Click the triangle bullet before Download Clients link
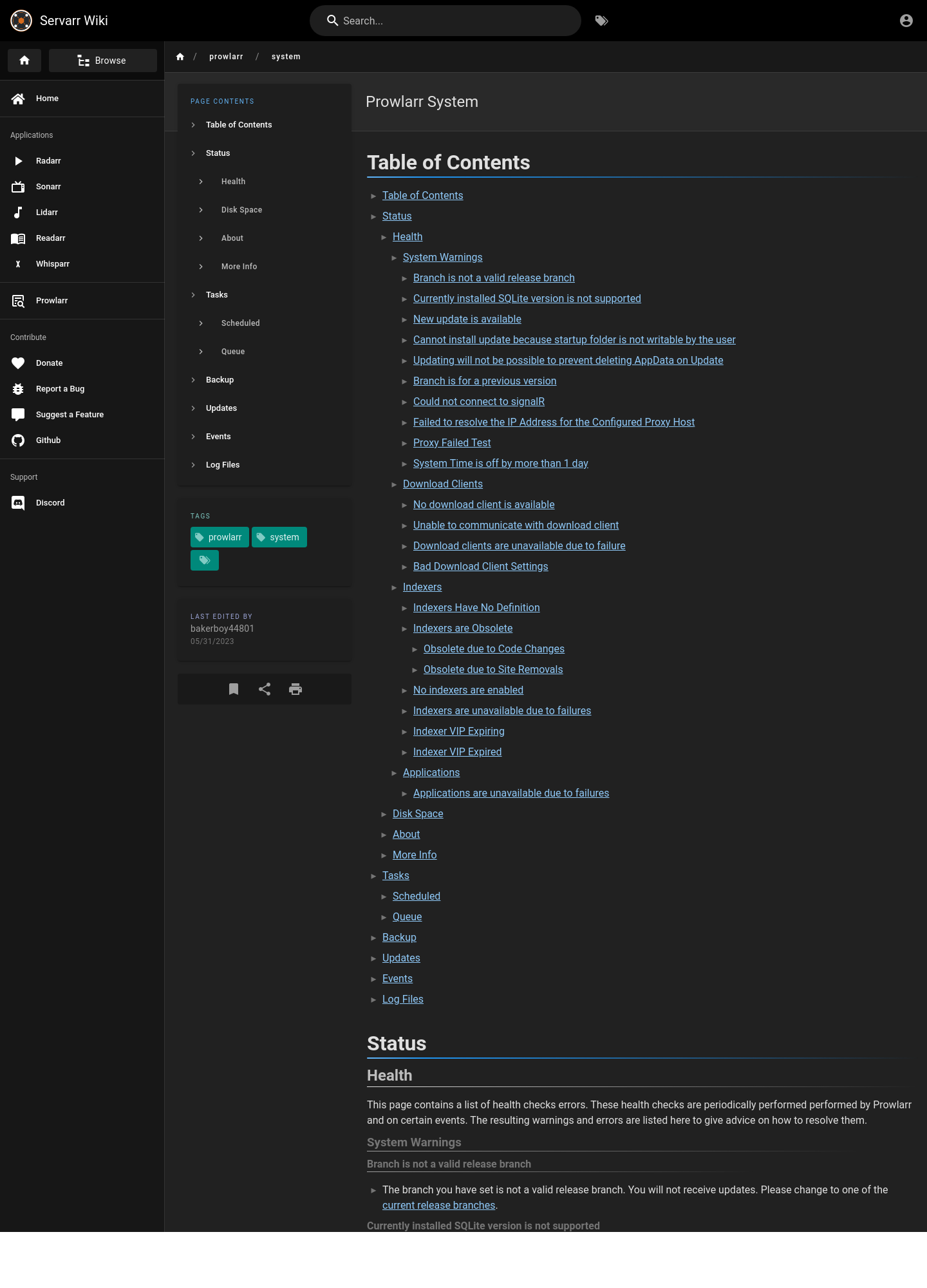This screenshot has height=1288, width=927. pyautogui.click(x=394, y=485)
